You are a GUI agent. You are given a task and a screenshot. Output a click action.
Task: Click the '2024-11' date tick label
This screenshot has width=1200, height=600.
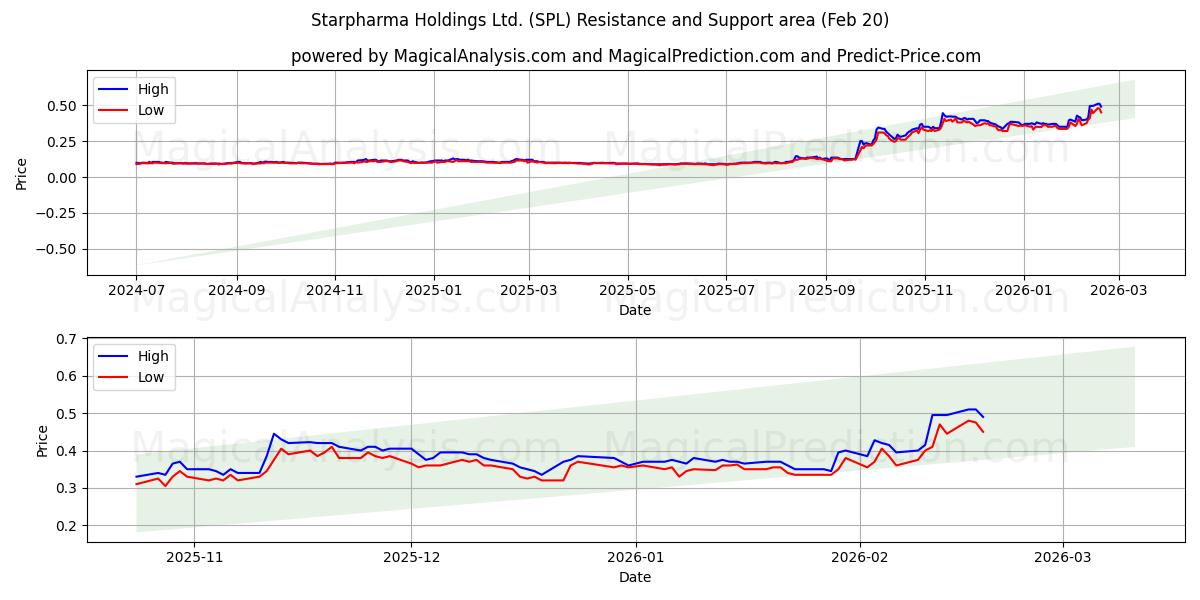[x=335, y=290]
